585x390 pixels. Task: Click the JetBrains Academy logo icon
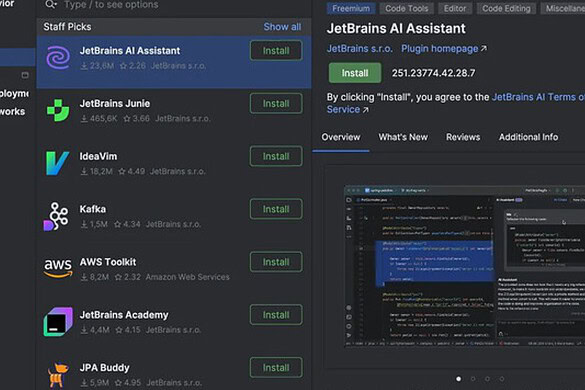[58, 322]
